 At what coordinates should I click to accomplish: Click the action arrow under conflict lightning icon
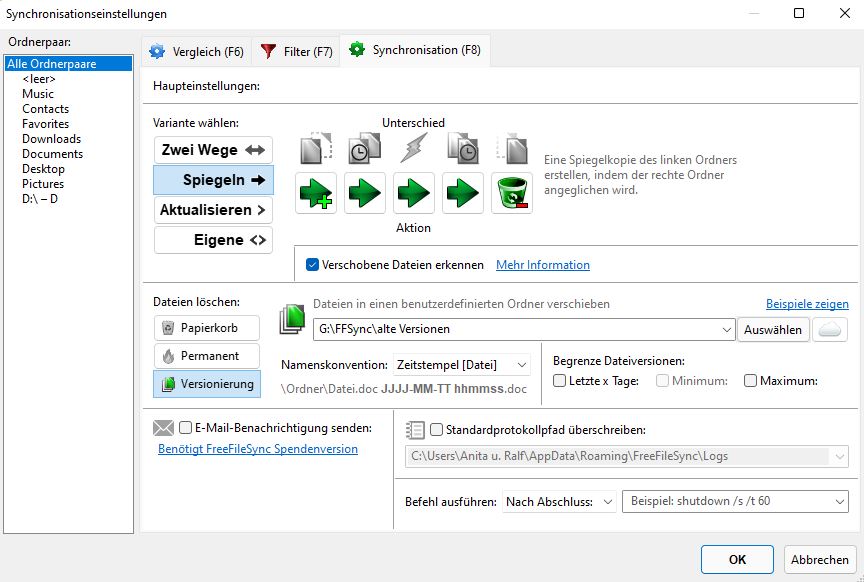(x=414, y=193)
